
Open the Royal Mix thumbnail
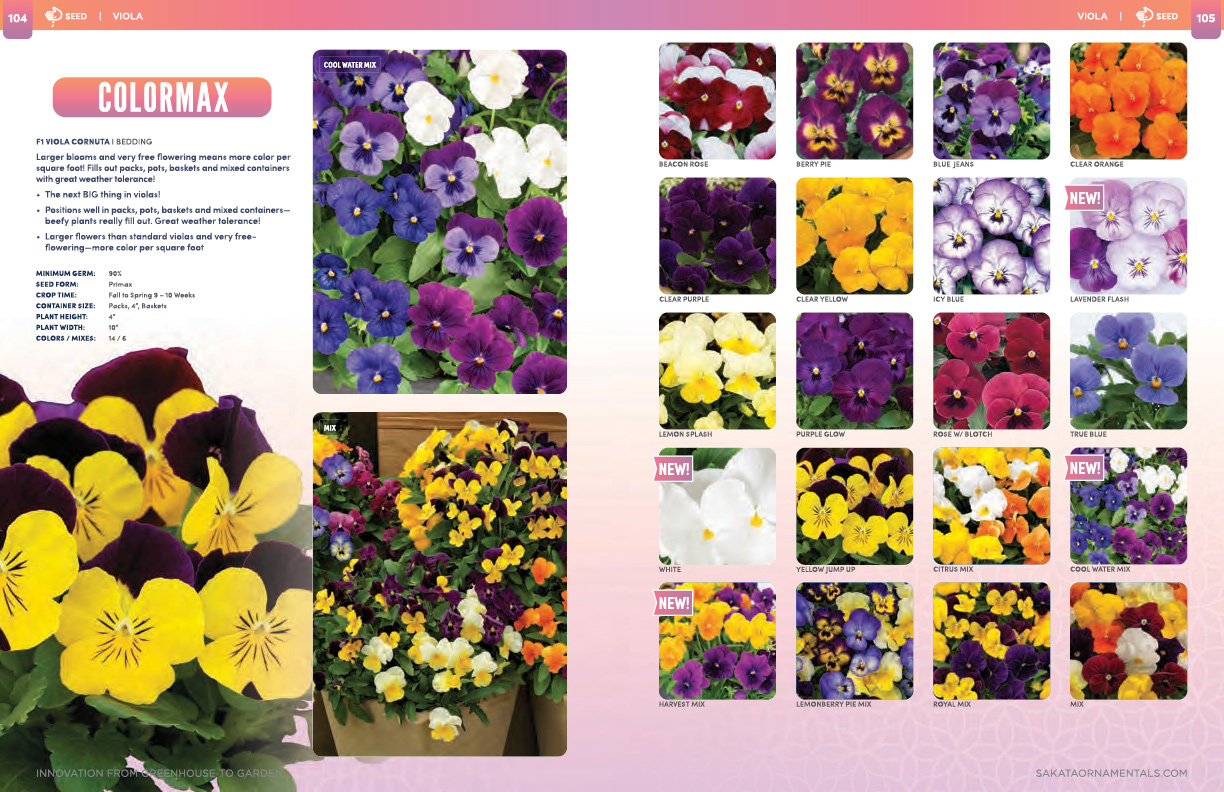pyautogui.click(x=991, y=641)
